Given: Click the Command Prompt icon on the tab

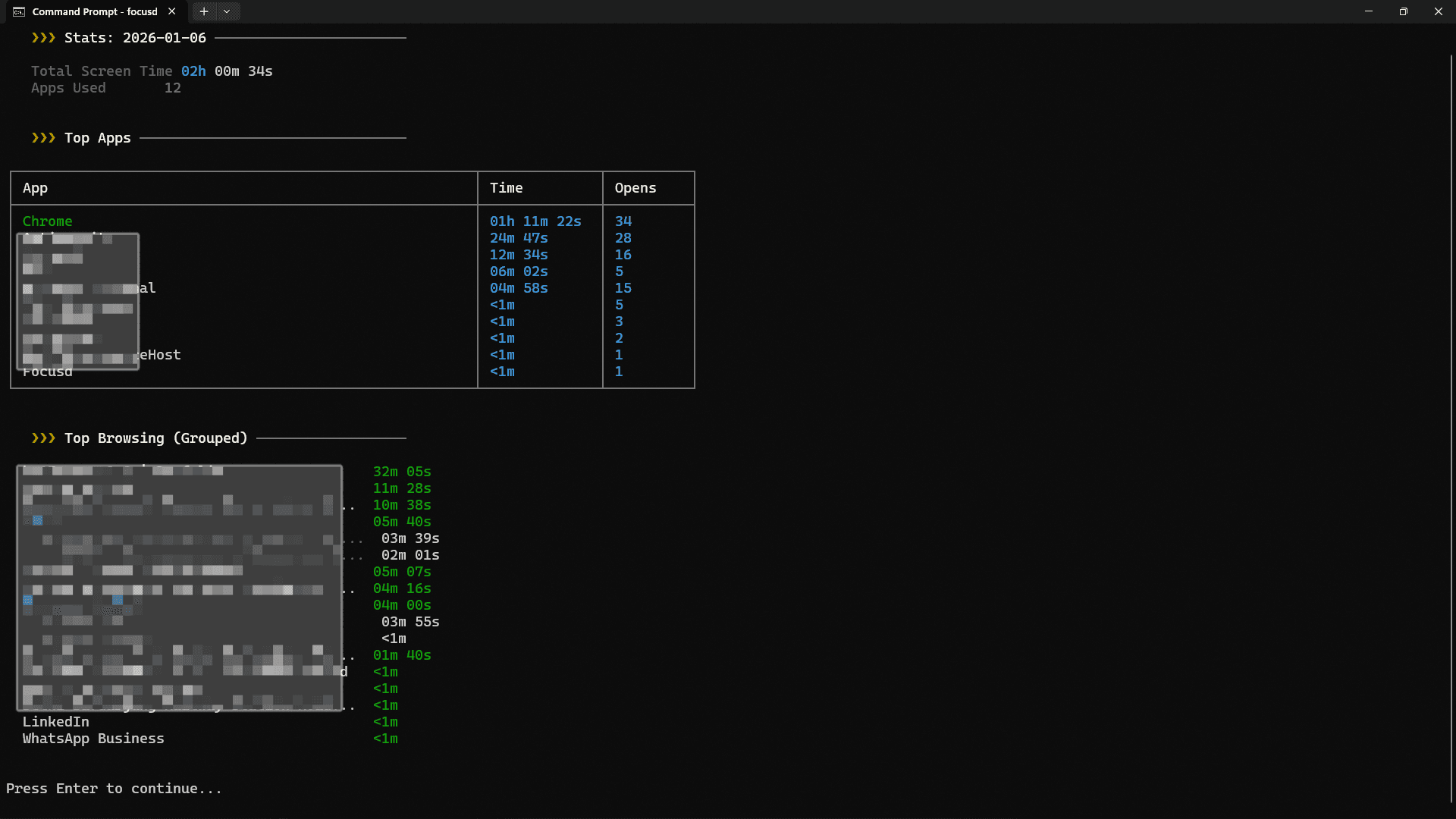Looking at the screenshot, I should [x=19, y=11].
